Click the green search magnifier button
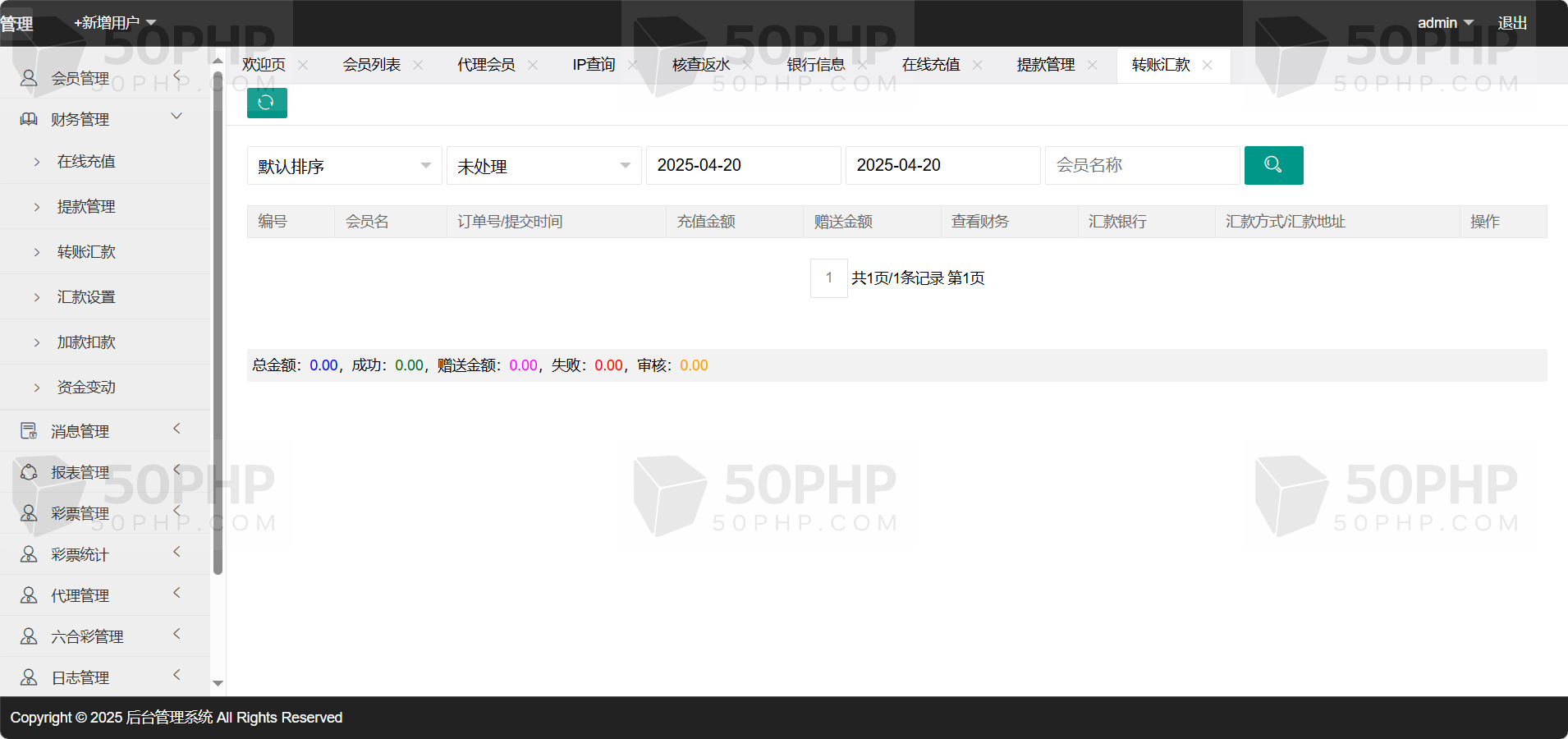This screenshot has width=1568, height=739. tap(1273, 165)
